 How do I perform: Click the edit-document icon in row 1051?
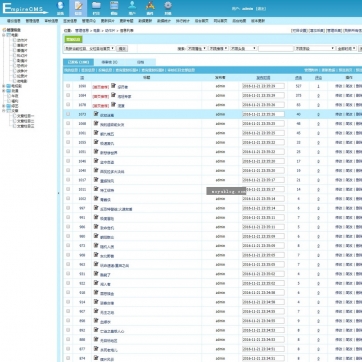pos(96,151)
